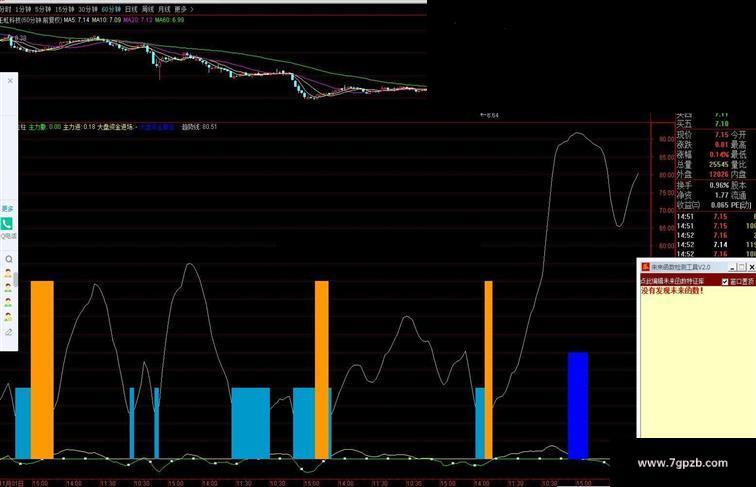Click the first tall orange bar on chart
Image resolution: width=756 pixels, height=487 pixels.
42,369
